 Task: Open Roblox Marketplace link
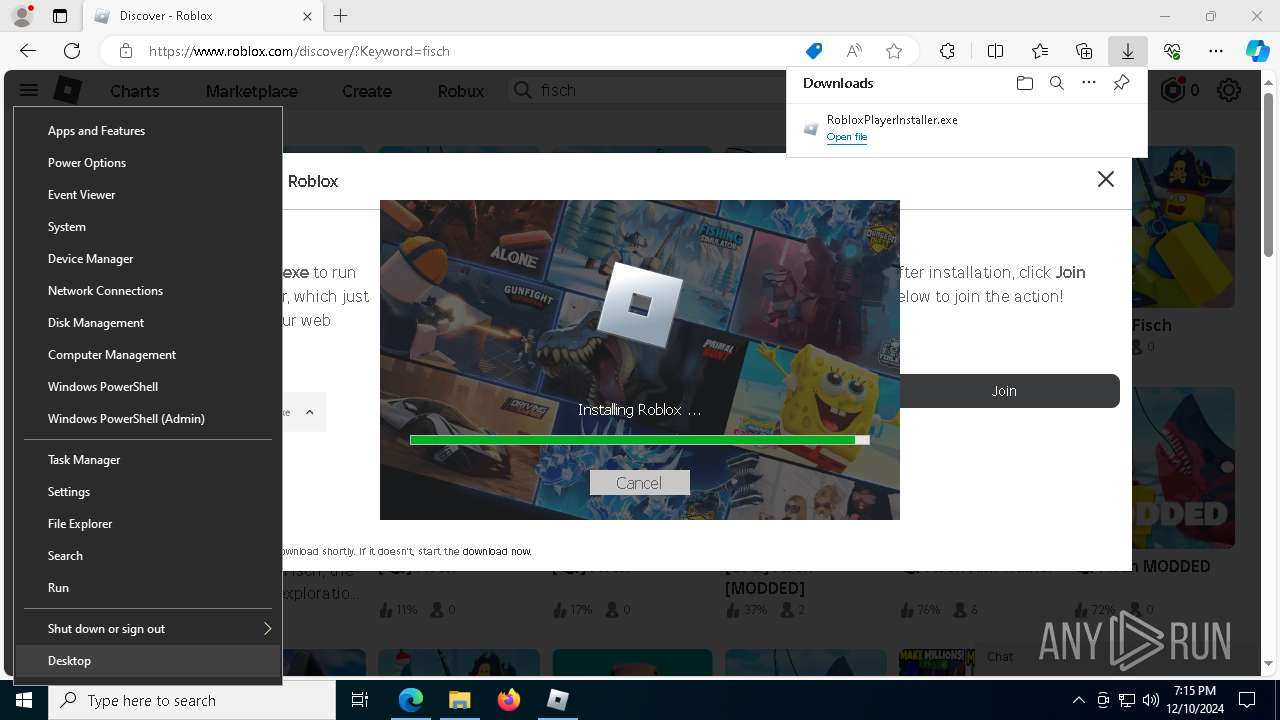(251, 91)
